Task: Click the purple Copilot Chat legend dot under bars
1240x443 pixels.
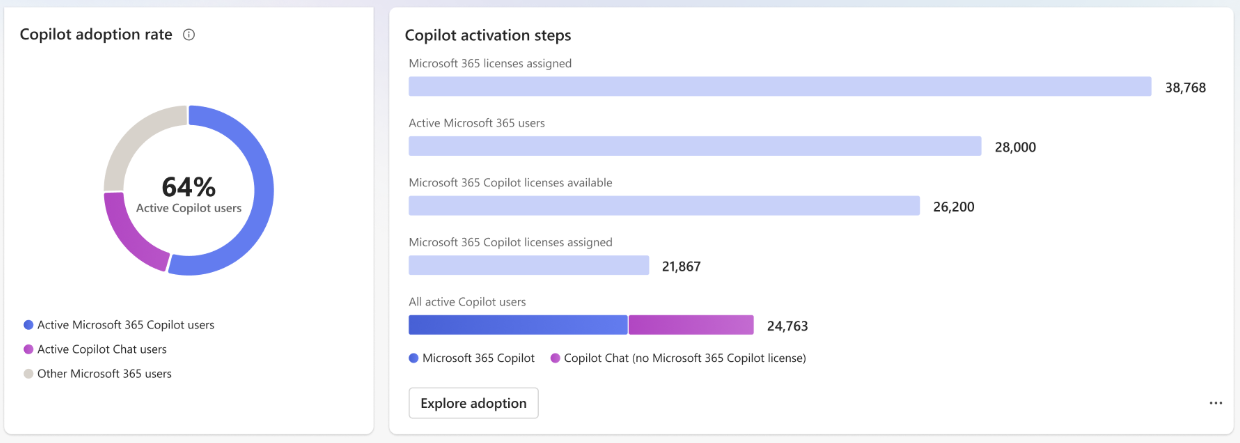Action: 555,358
